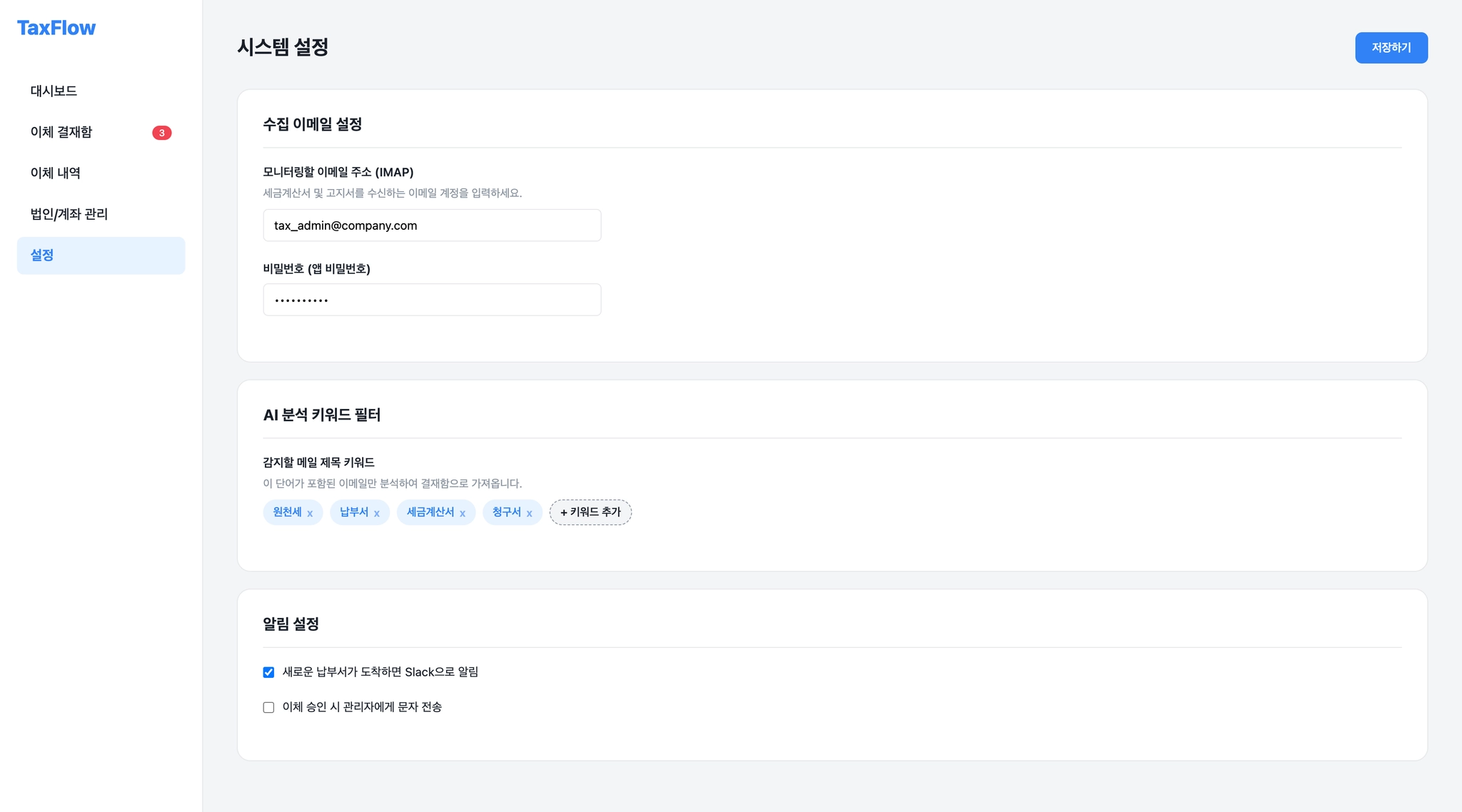Click the TaxFlow logo
Screen dimensions: 1462x812
[56, 28]
